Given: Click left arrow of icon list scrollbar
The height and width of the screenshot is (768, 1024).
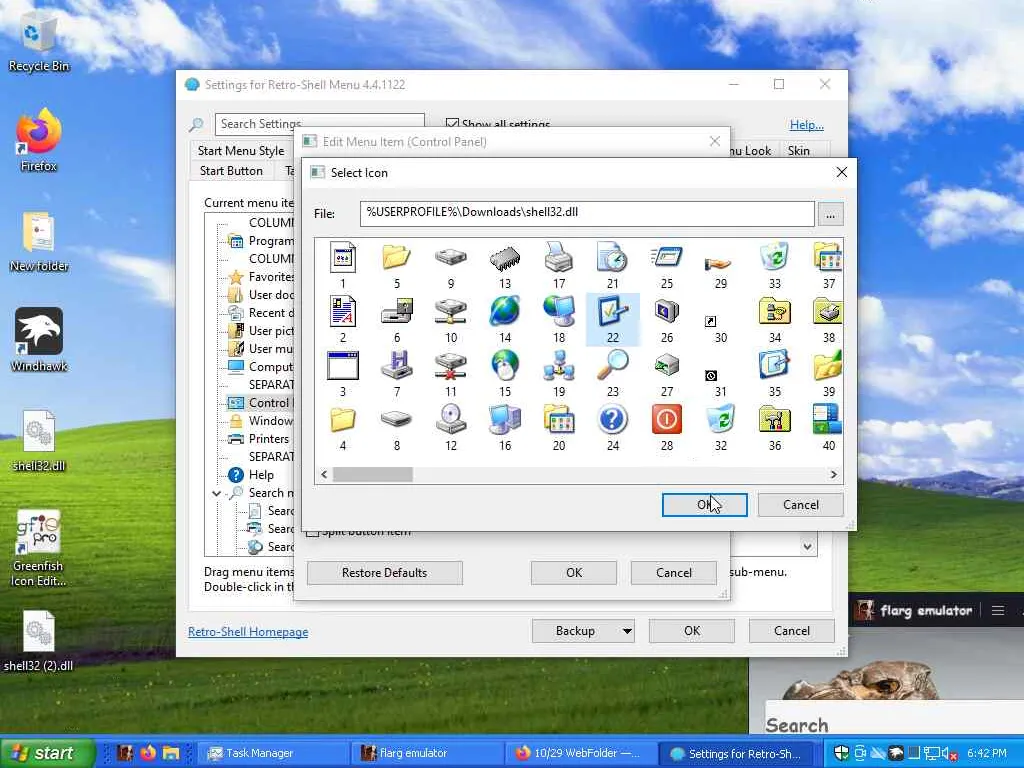Looking at the screenshot, I should point(324,475).
